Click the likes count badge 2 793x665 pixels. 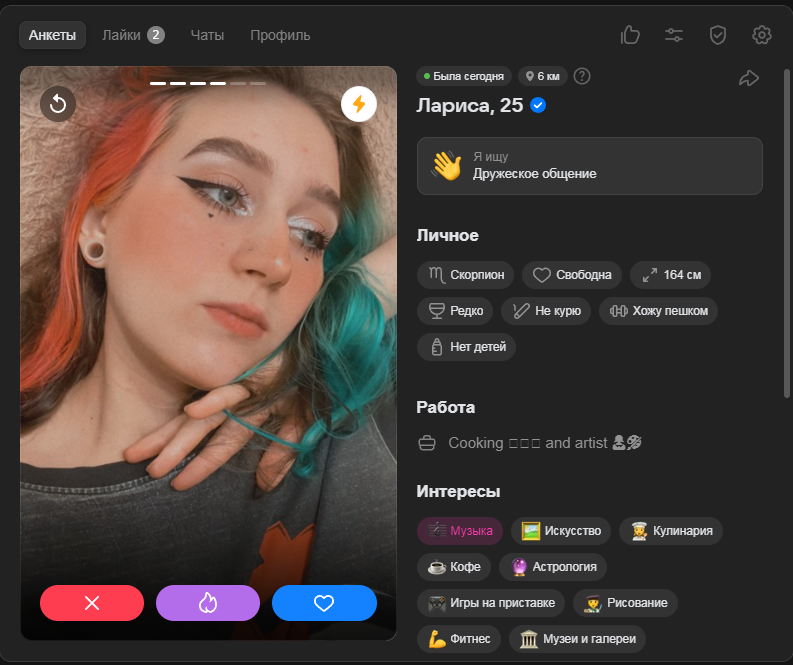point(156,35)
